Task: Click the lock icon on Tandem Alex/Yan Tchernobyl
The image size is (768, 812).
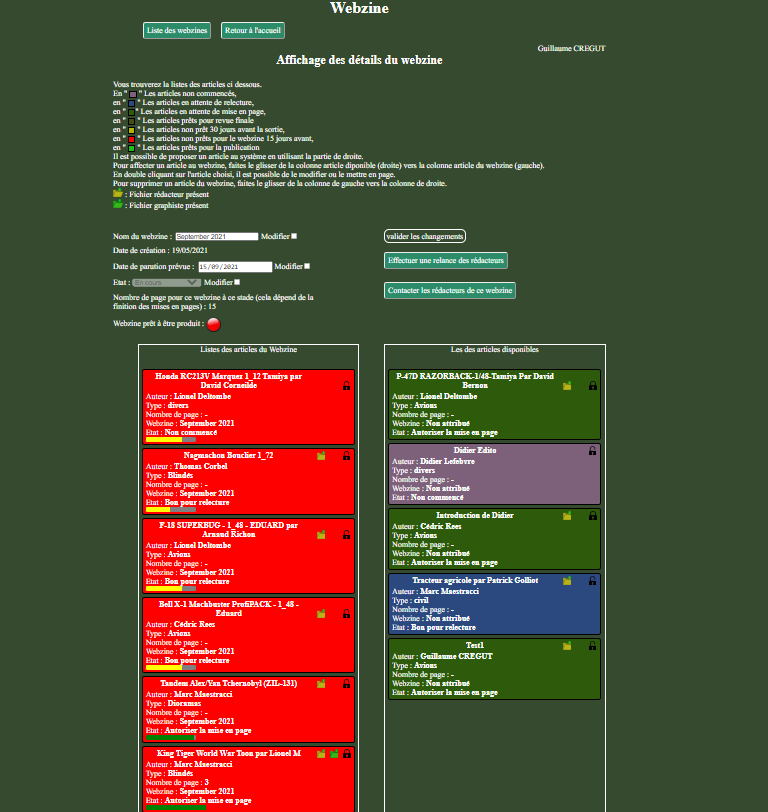Action: click(x=346, y=684)
